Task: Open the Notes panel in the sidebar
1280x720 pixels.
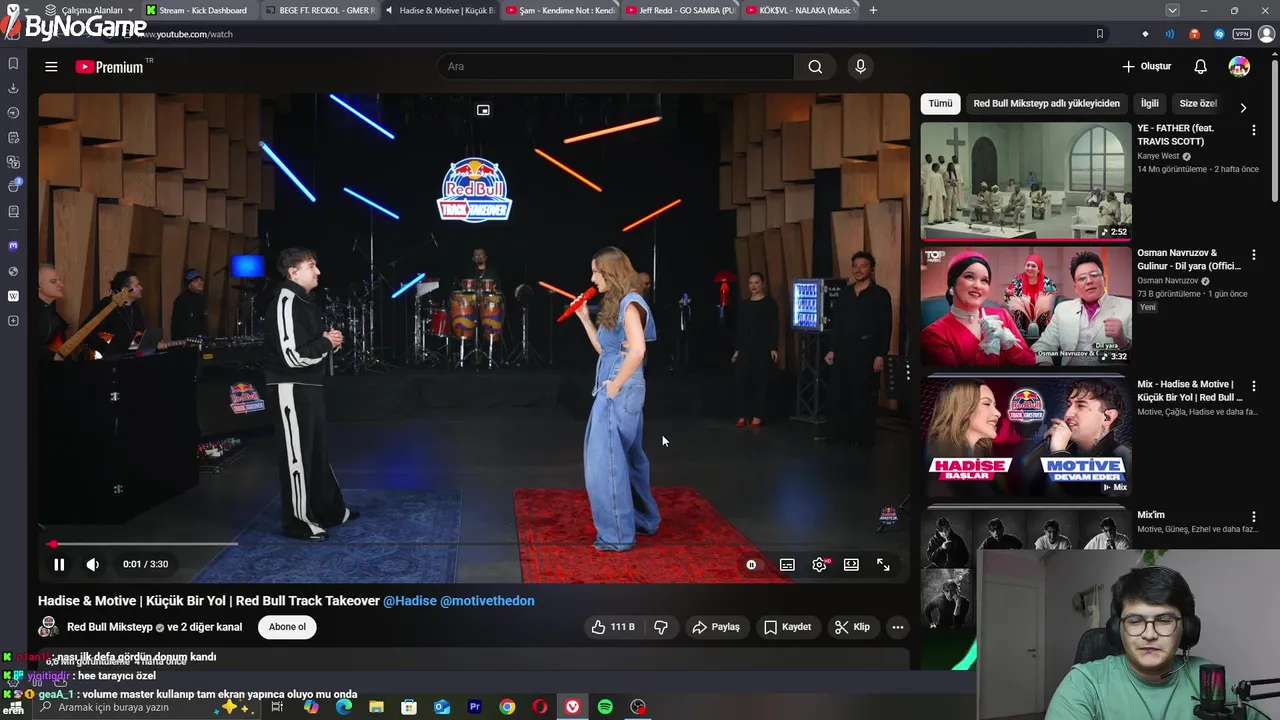Action: tap(13, 137)
